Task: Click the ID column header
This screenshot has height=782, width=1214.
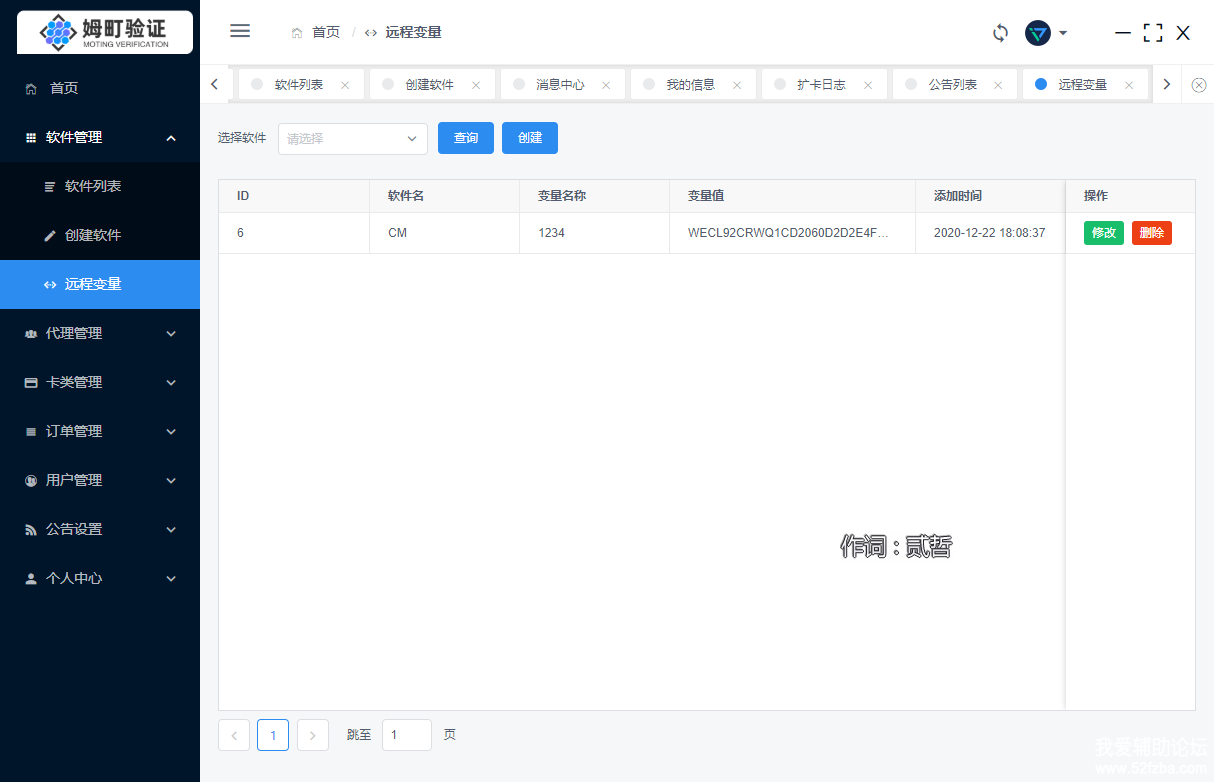Action: point(294,196)
